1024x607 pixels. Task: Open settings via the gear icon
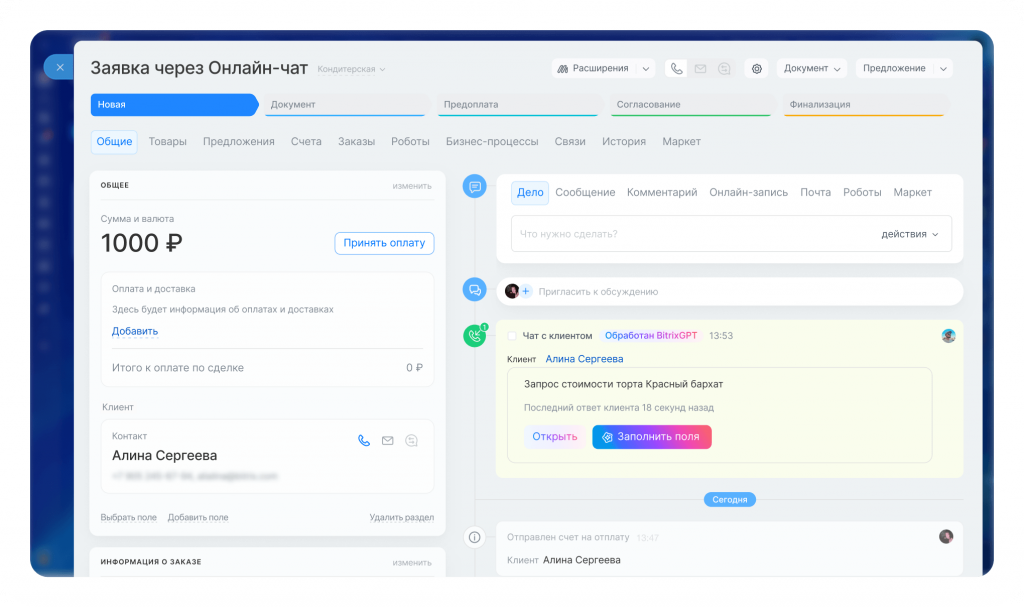756,69
